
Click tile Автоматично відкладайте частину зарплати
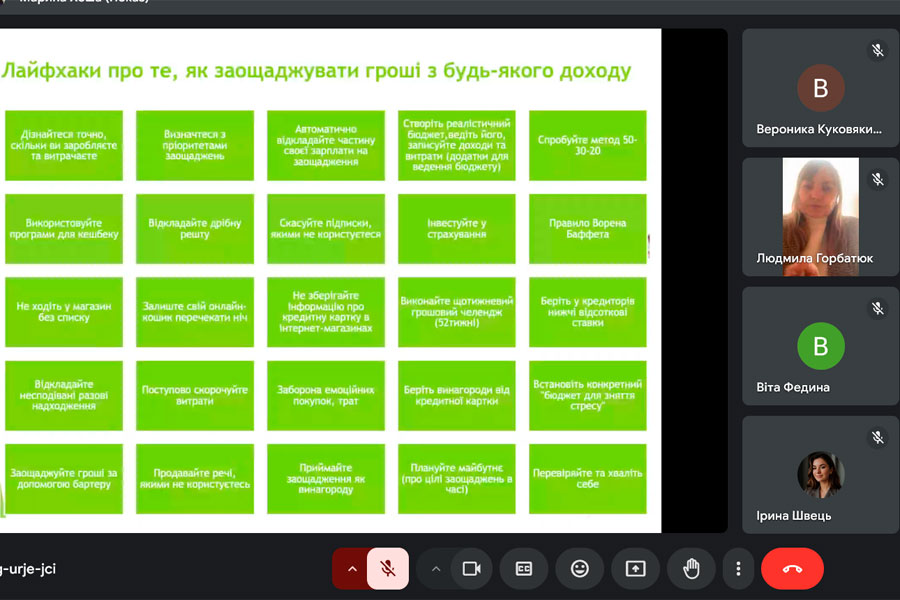coord(325,145)
